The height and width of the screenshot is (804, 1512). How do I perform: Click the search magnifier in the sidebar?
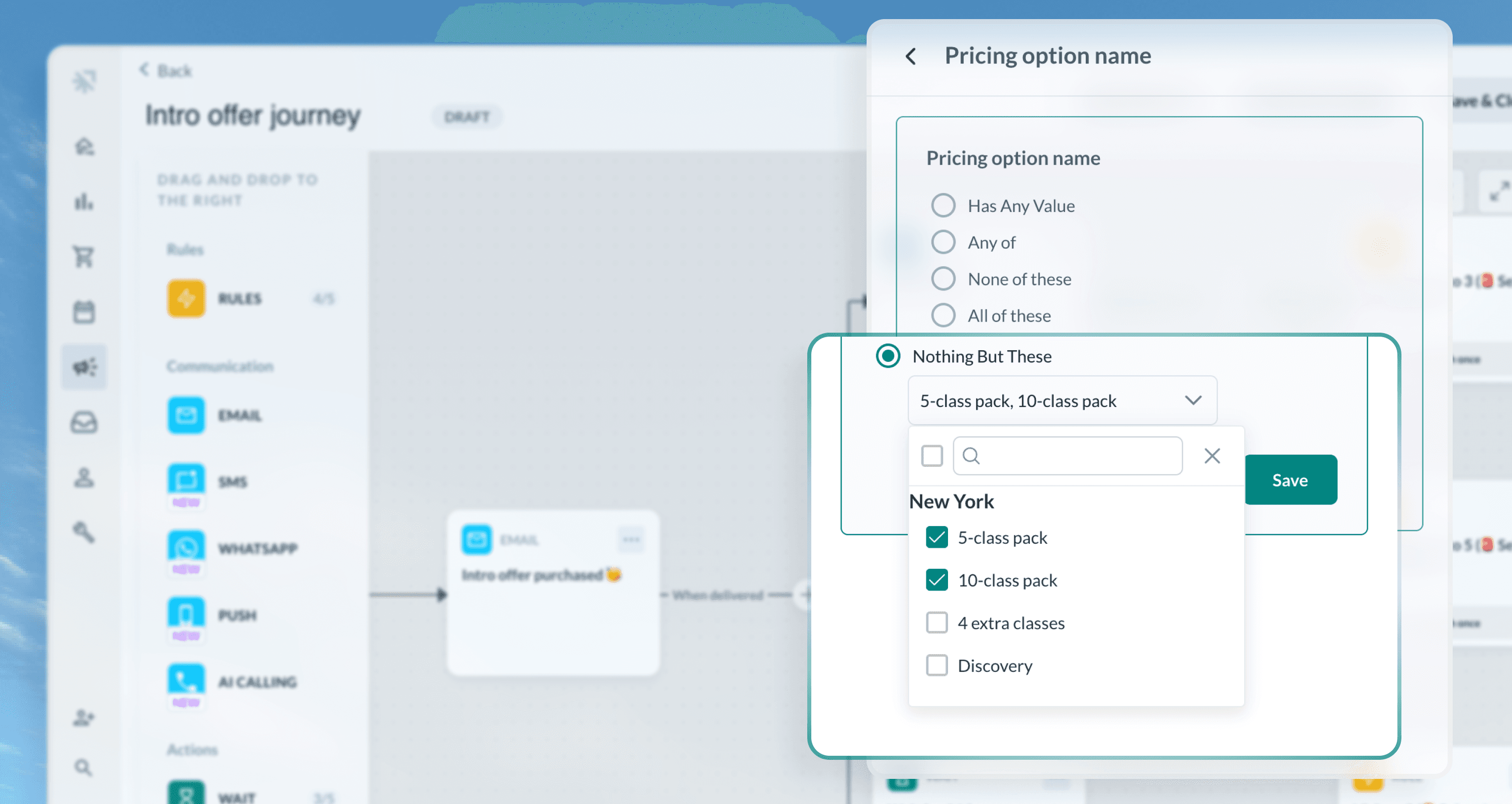(83, 767)
